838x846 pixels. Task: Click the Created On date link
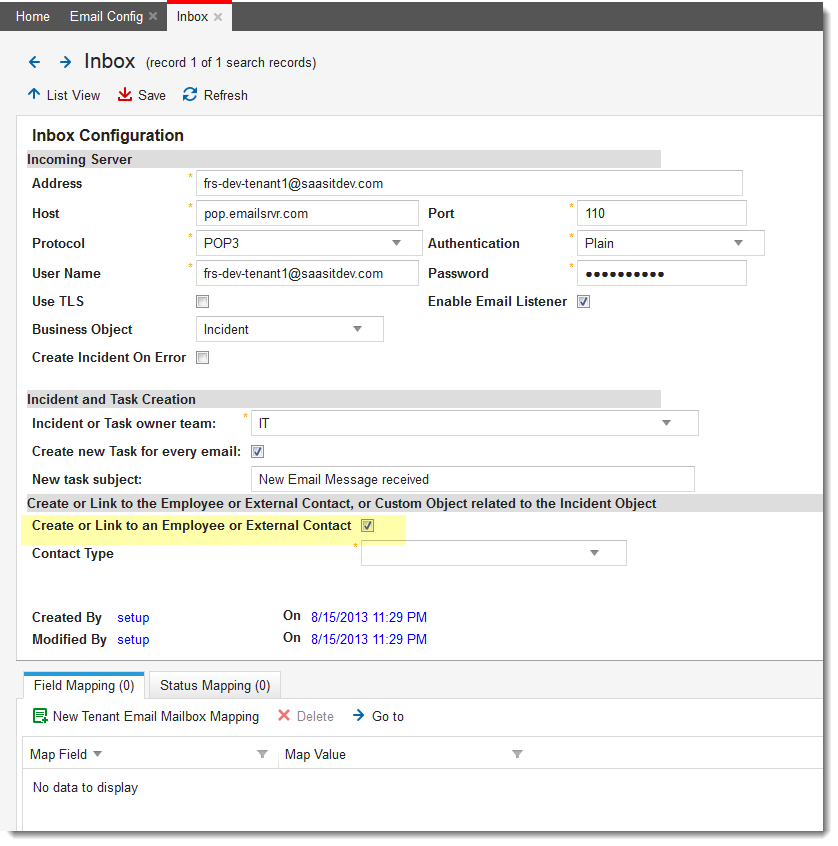point(369,617)
